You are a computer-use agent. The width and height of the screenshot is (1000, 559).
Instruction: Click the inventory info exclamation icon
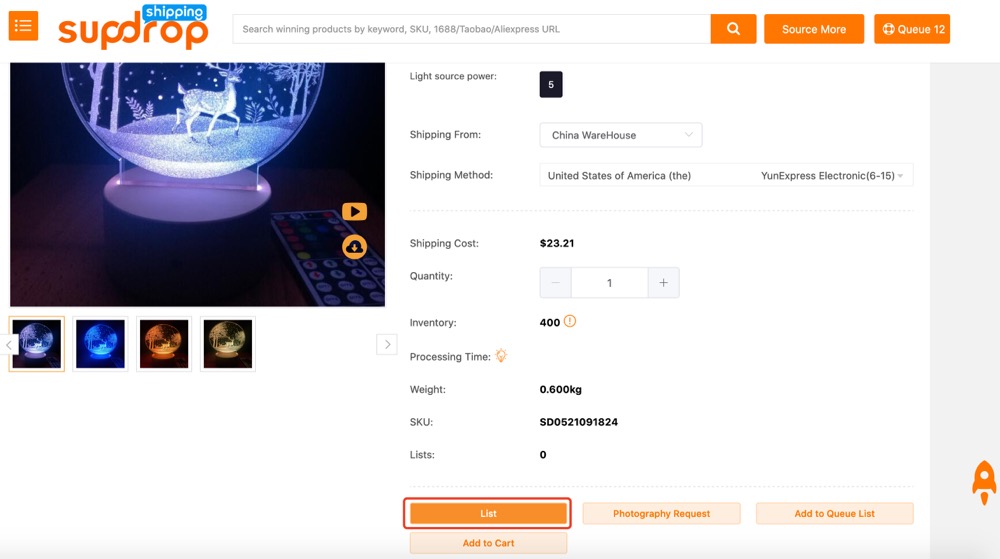(570, 321)
